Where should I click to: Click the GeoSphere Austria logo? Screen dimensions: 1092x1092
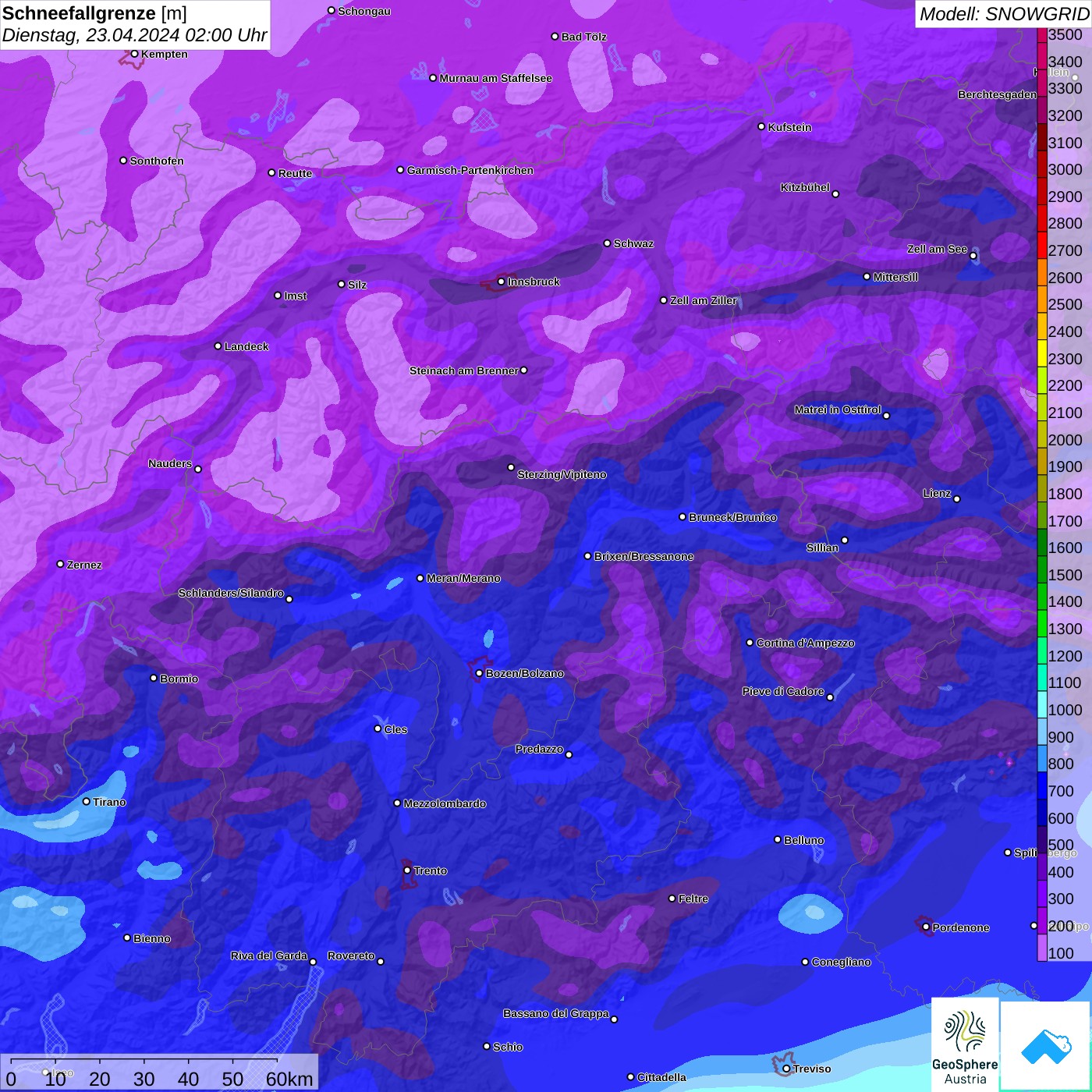[965, 1044]
